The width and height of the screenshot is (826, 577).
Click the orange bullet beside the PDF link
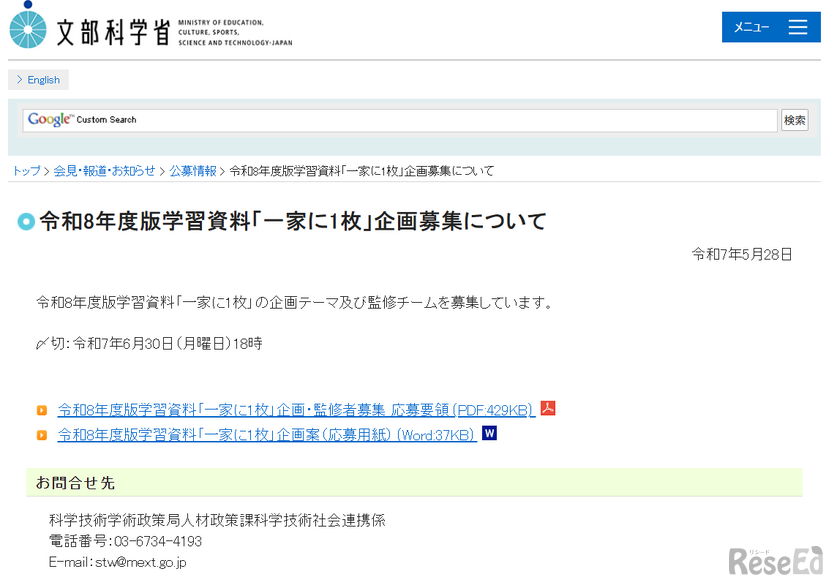tap(42, 410)
